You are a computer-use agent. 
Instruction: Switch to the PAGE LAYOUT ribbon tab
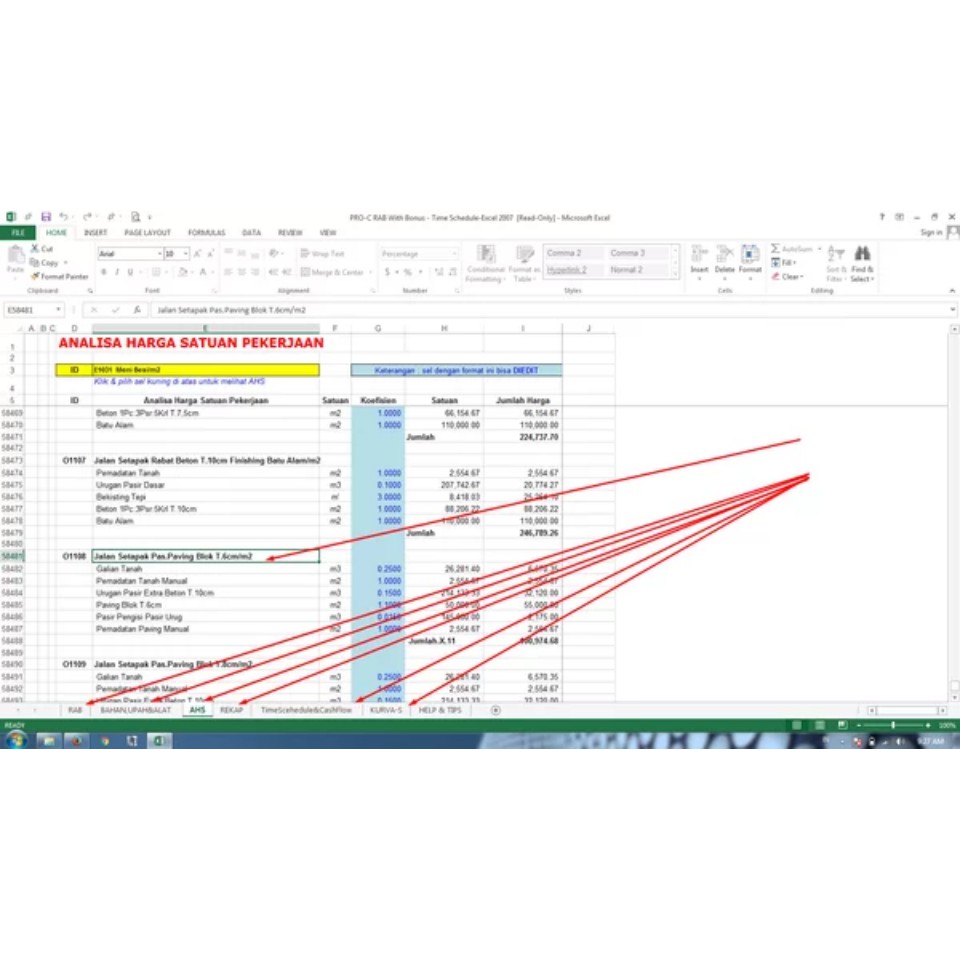click(147, 233)
